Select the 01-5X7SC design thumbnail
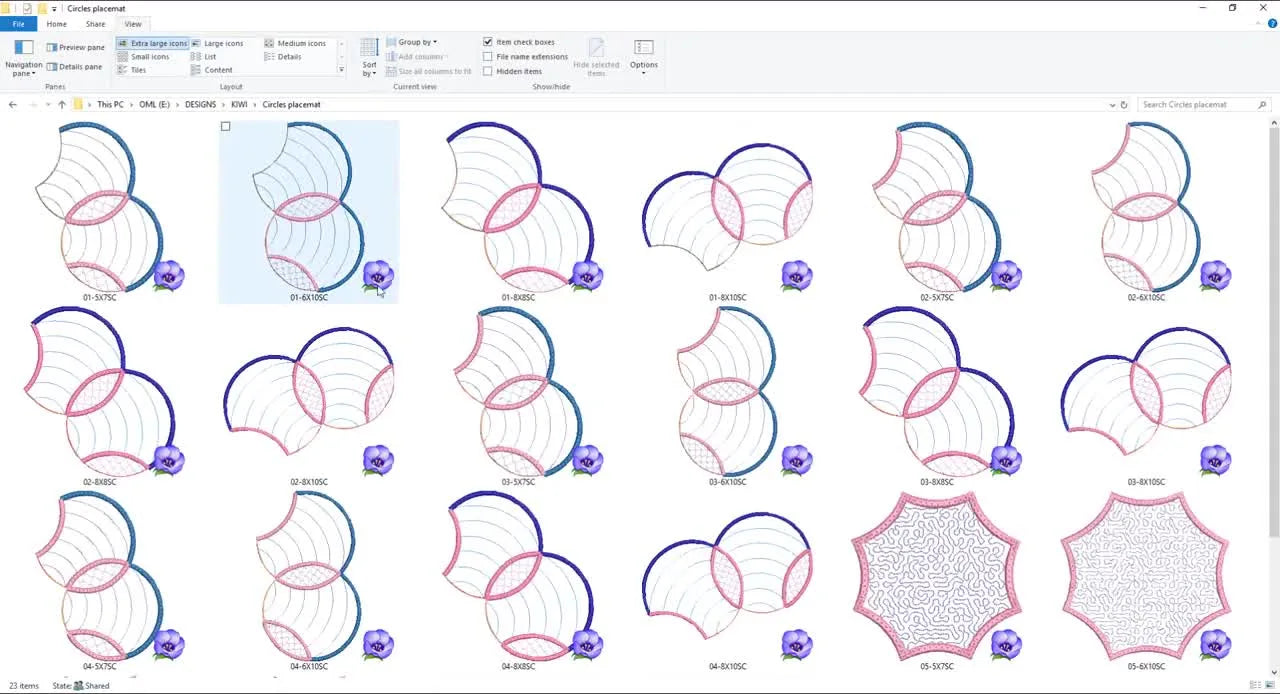1280x694 pixels. click(x=100, y=205)
